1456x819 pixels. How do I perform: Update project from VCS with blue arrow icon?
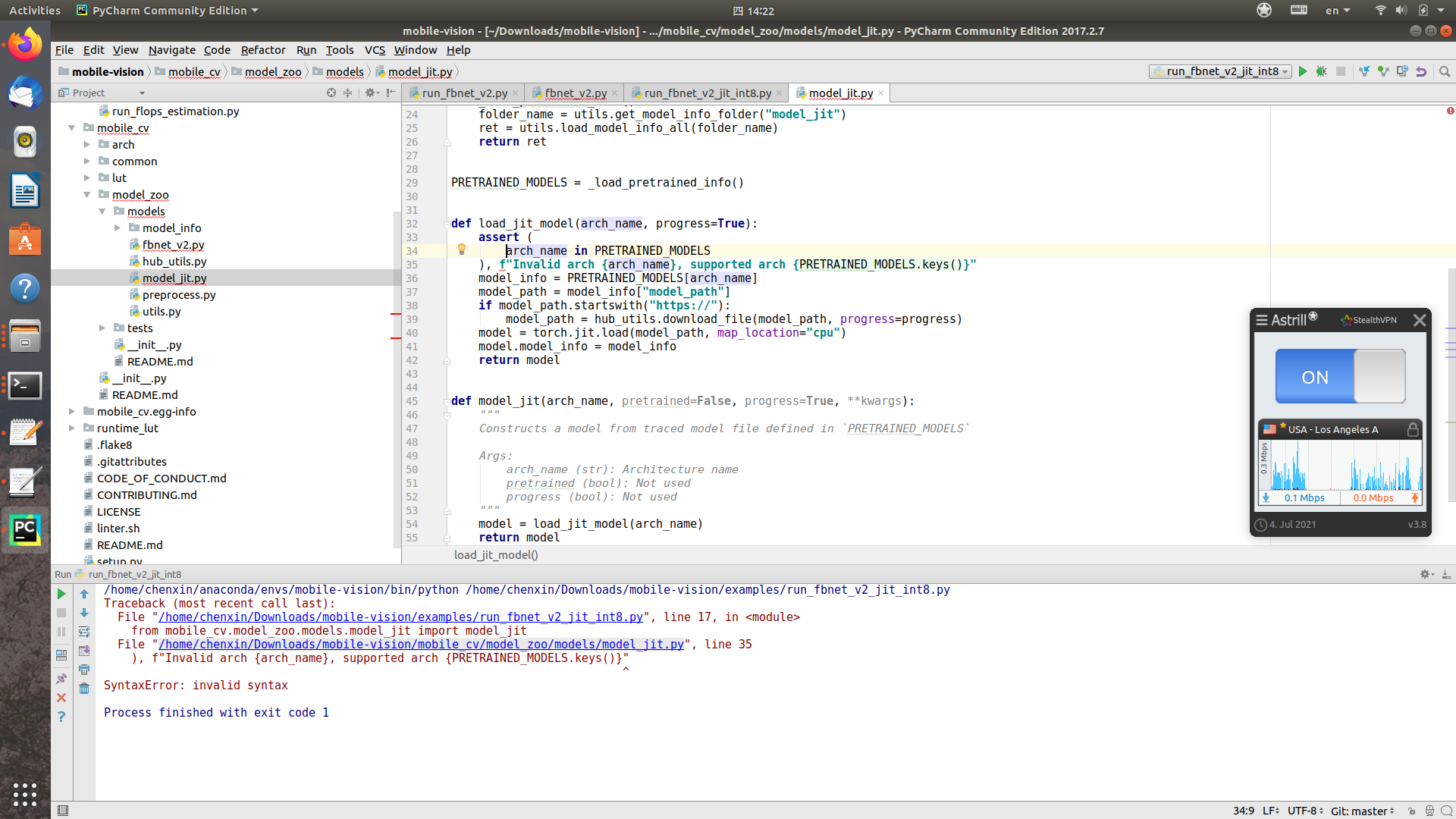coord(1365,71)
